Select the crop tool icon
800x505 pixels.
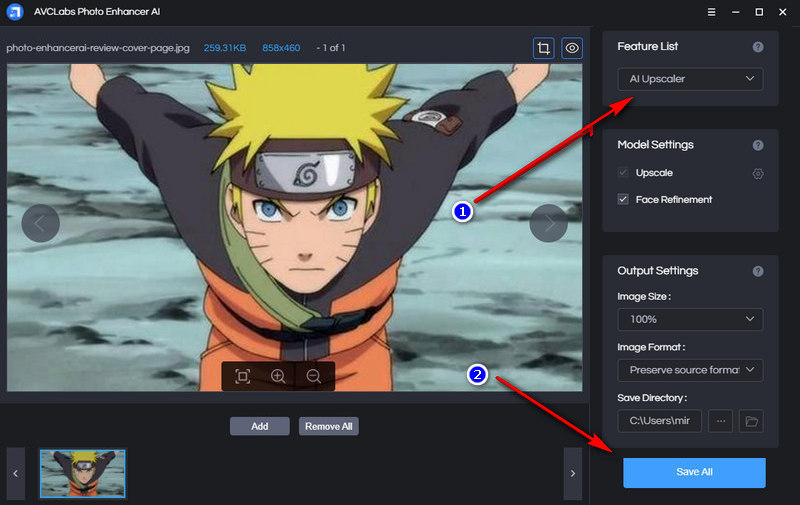[x=543, y=48]
